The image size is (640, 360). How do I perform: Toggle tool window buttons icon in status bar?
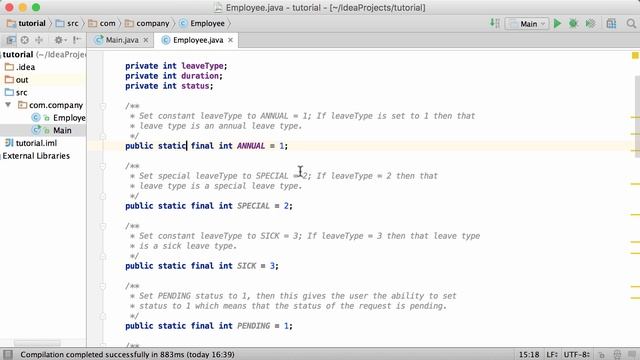coord(8,354)
